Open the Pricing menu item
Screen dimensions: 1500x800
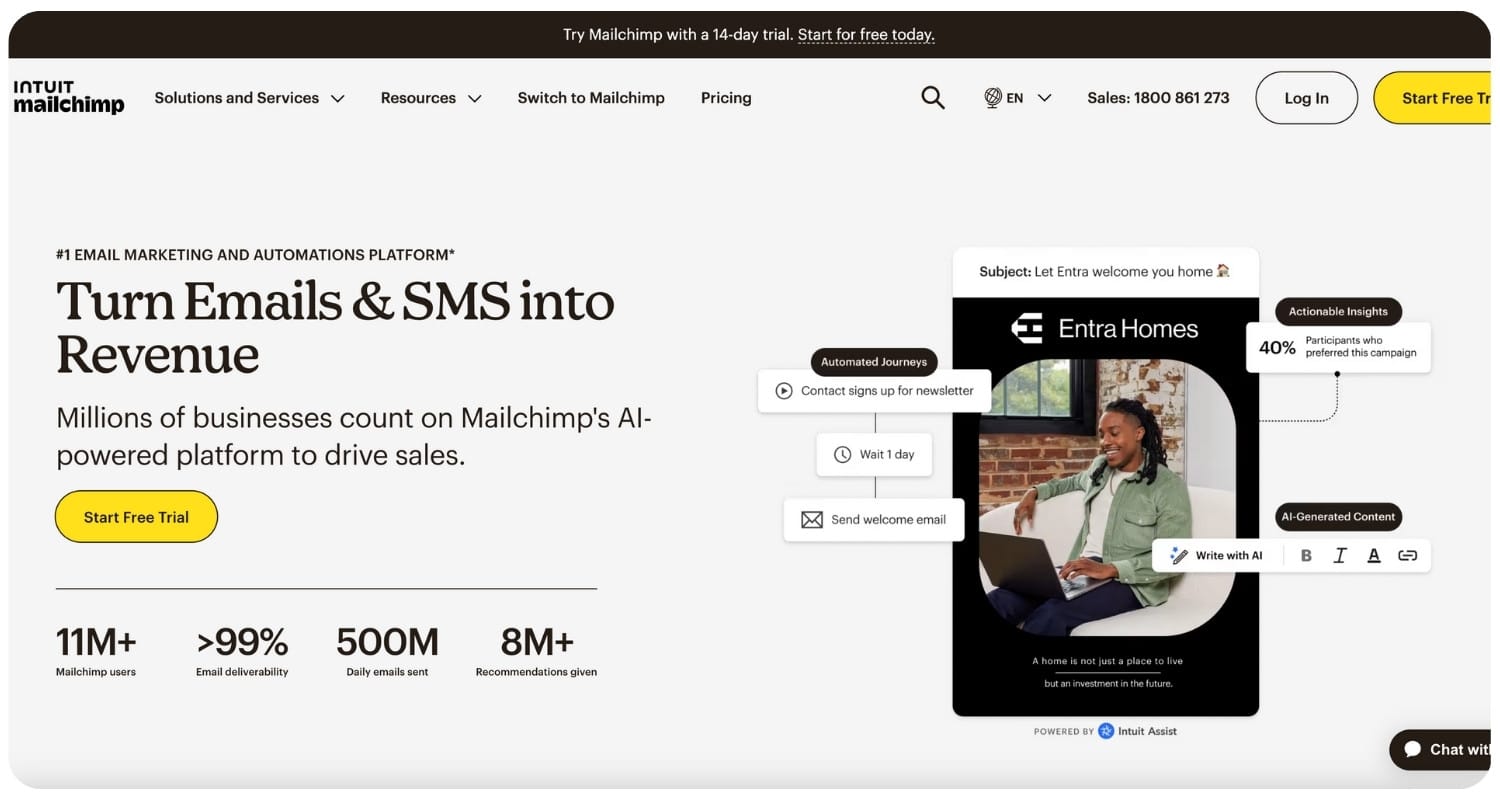[x=726, y=97]
